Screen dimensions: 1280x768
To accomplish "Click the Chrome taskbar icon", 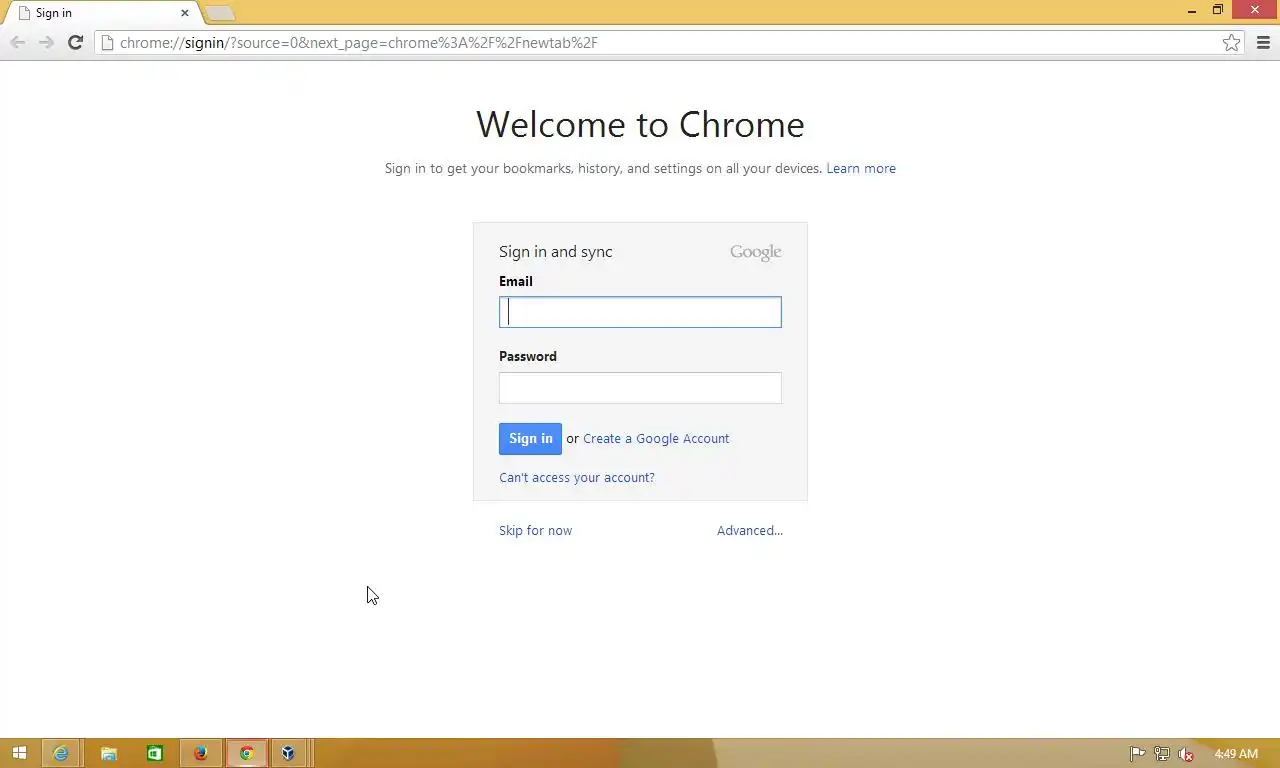I will [246, 753].
